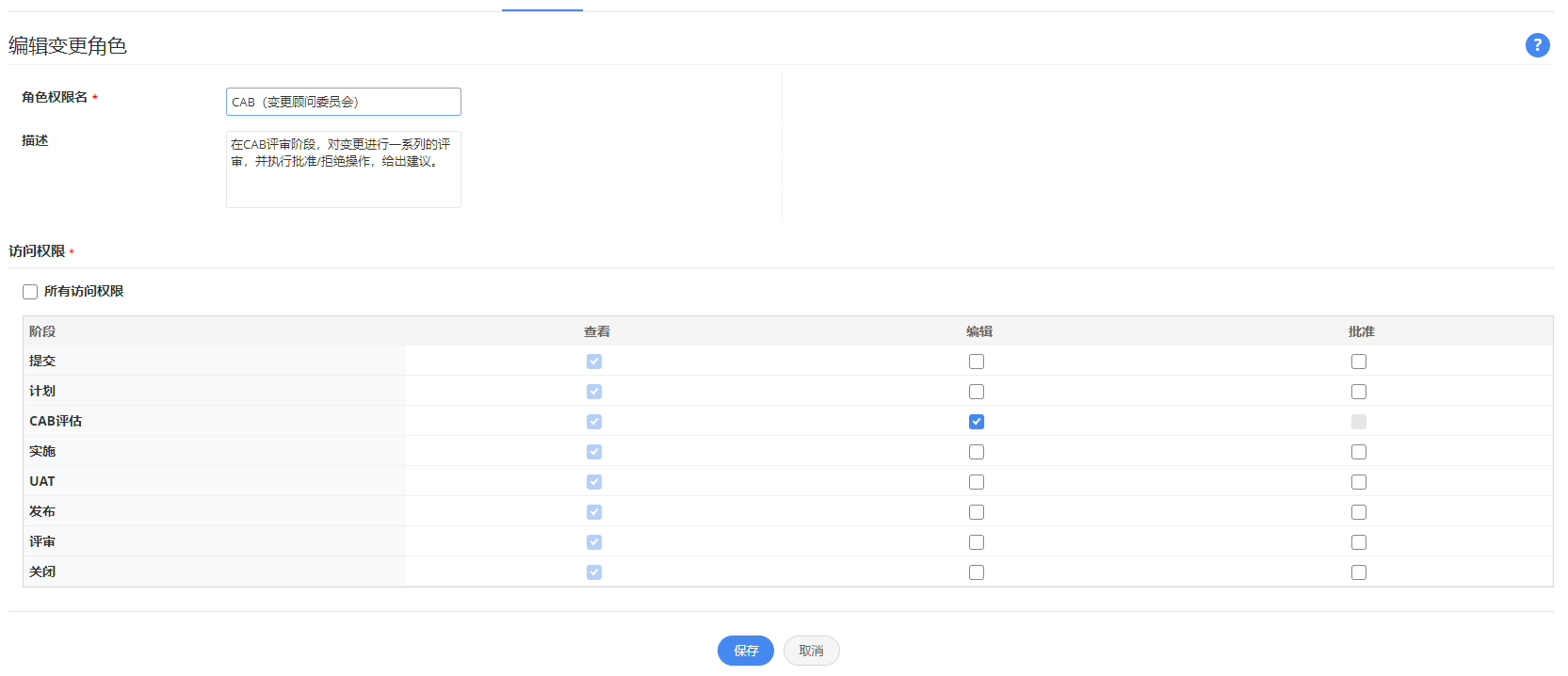Viewport: 1568px width, 676px height.
Task: Enable 批准 permission for UAT stage
Action: [x=1359, y=482]
